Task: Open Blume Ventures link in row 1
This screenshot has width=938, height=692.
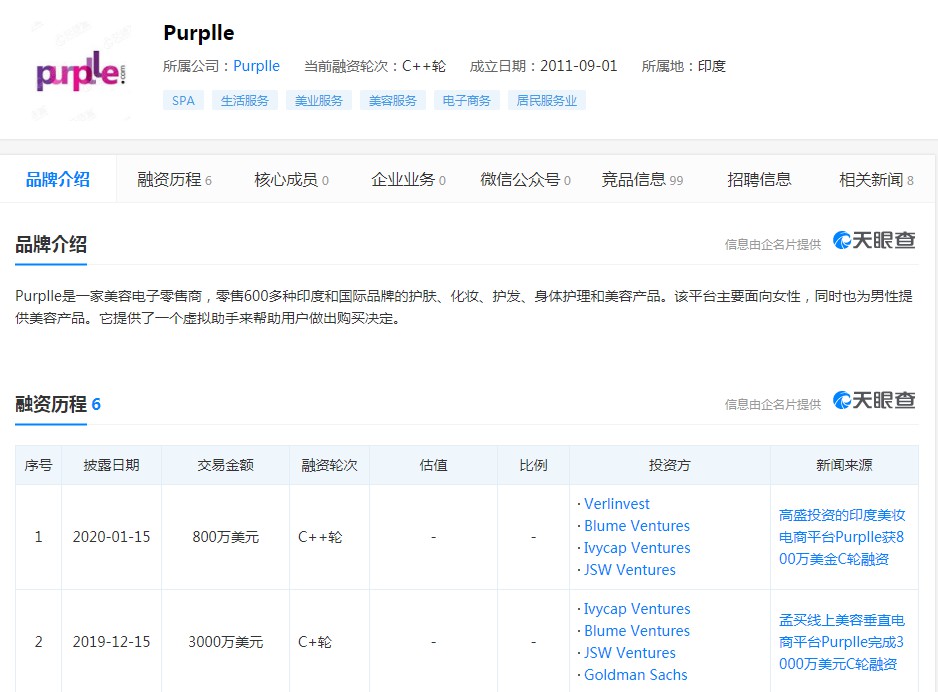Action: [x=636, y=526]
